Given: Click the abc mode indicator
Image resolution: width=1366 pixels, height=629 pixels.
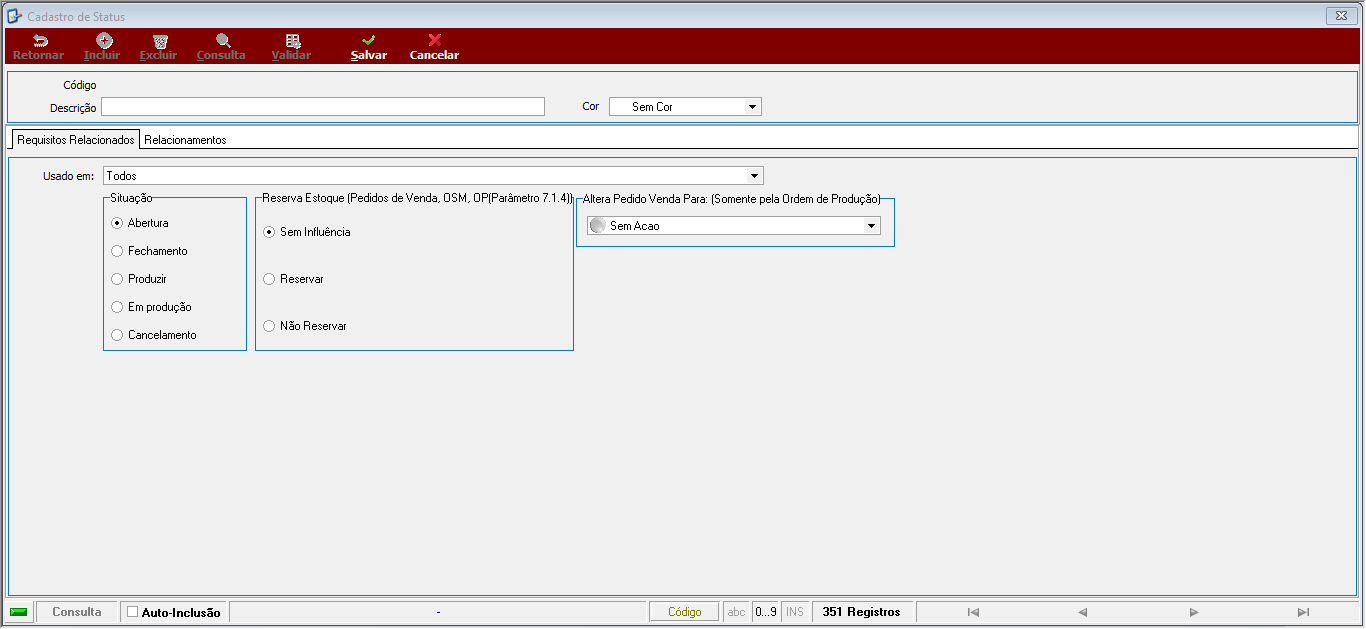Looking at the screenshot, I should tap(736, 612).
